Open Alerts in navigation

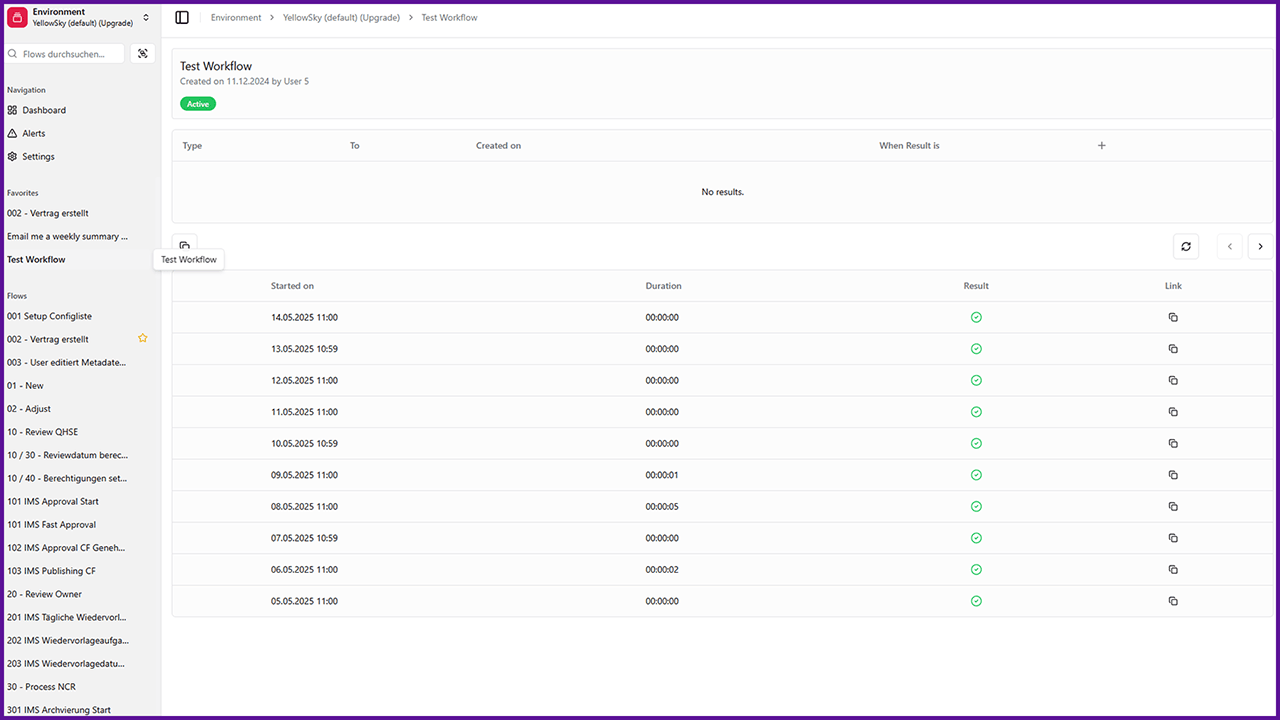coord(34,133)
